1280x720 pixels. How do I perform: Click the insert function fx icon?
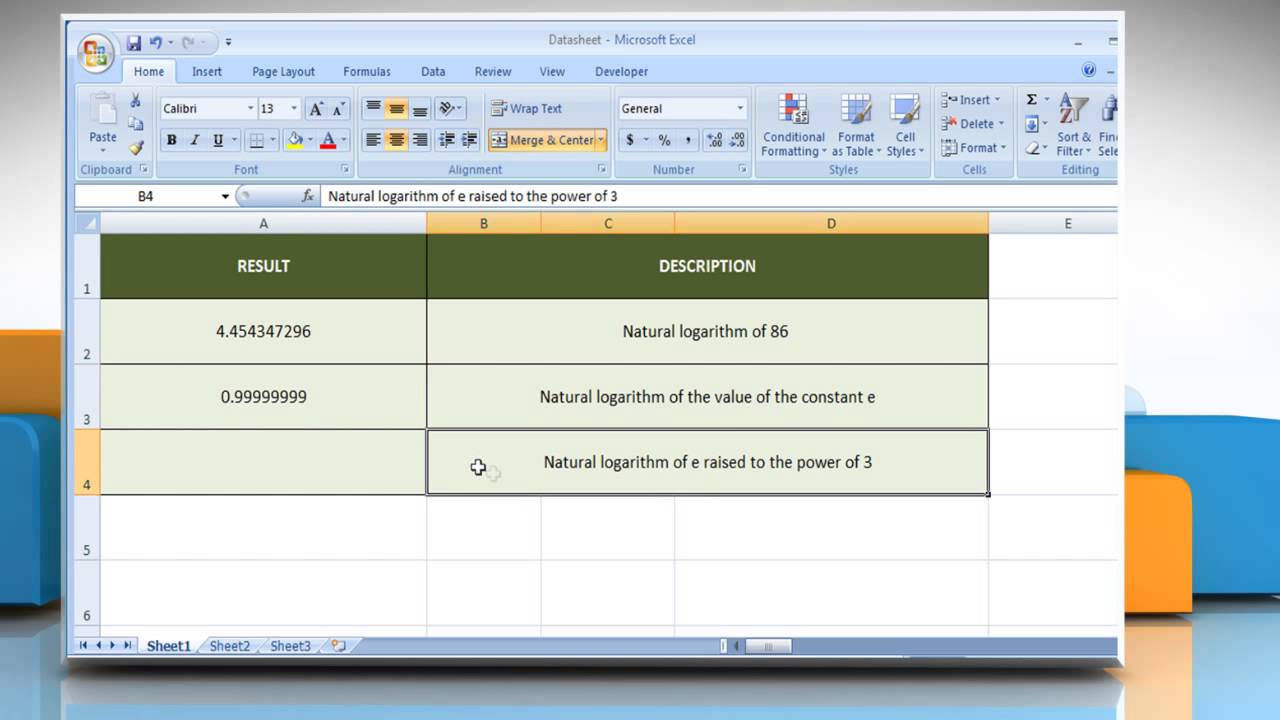(308, 196)
